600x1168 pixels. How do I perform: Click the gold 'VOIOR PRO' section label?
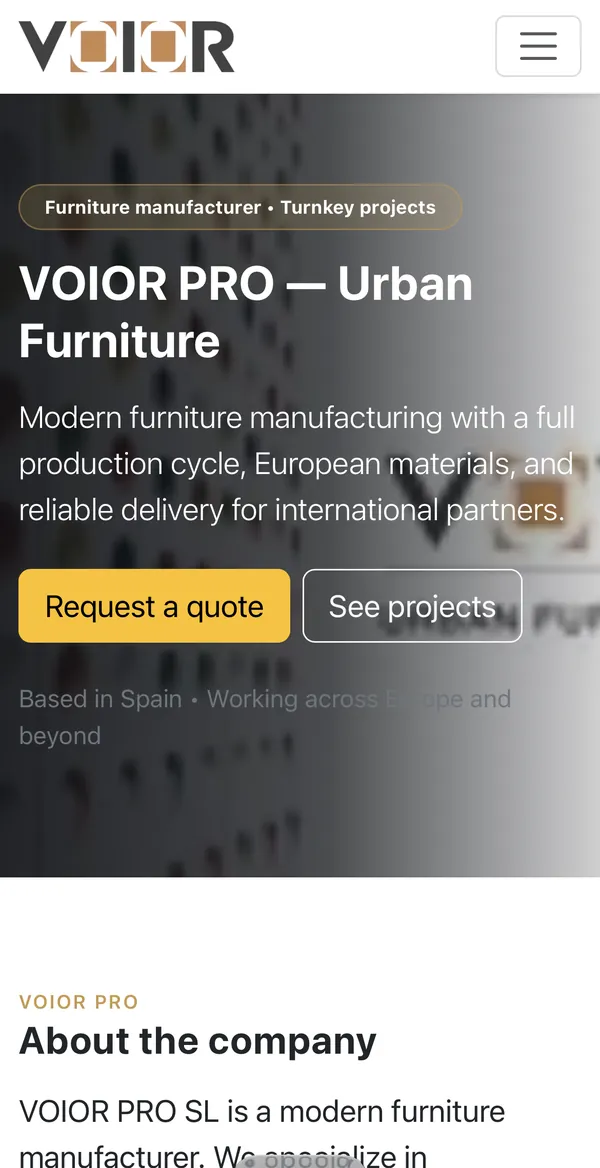click(79, 1002)
